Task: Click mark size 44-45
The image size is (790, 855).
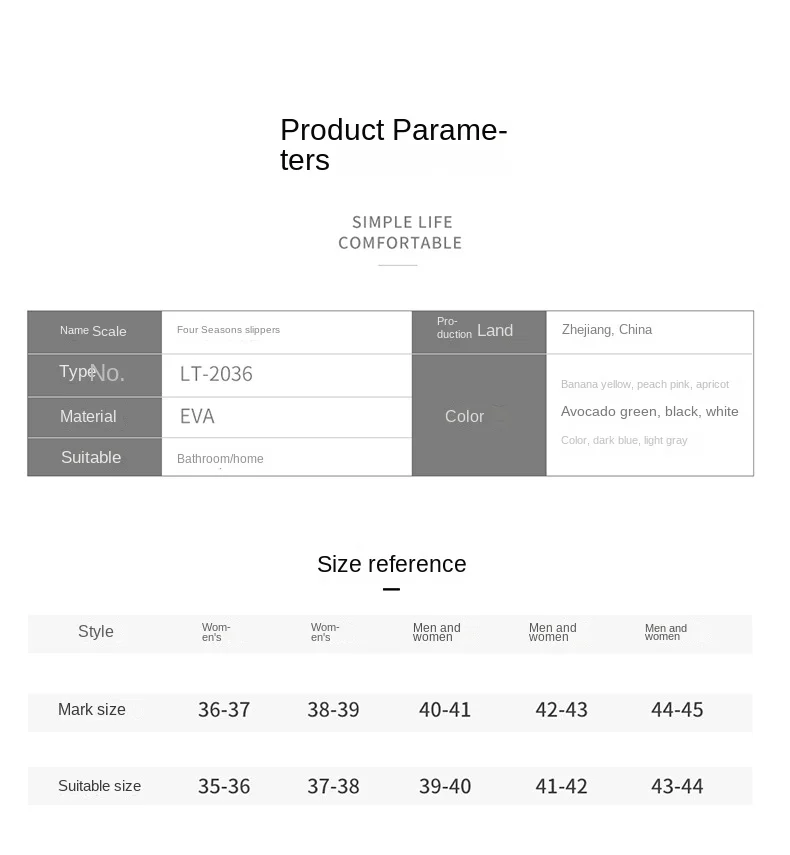Action: tap(677, 710)
